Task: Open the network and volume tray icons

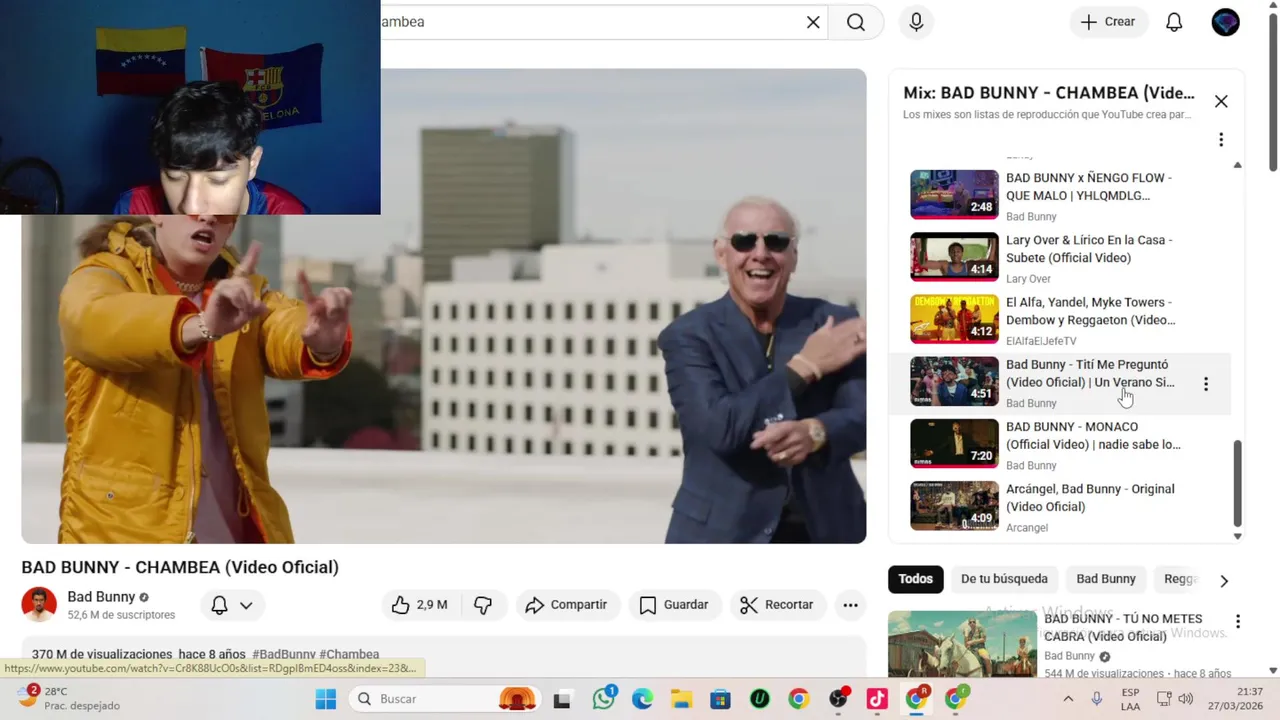Action: (x=1175, y=699)
